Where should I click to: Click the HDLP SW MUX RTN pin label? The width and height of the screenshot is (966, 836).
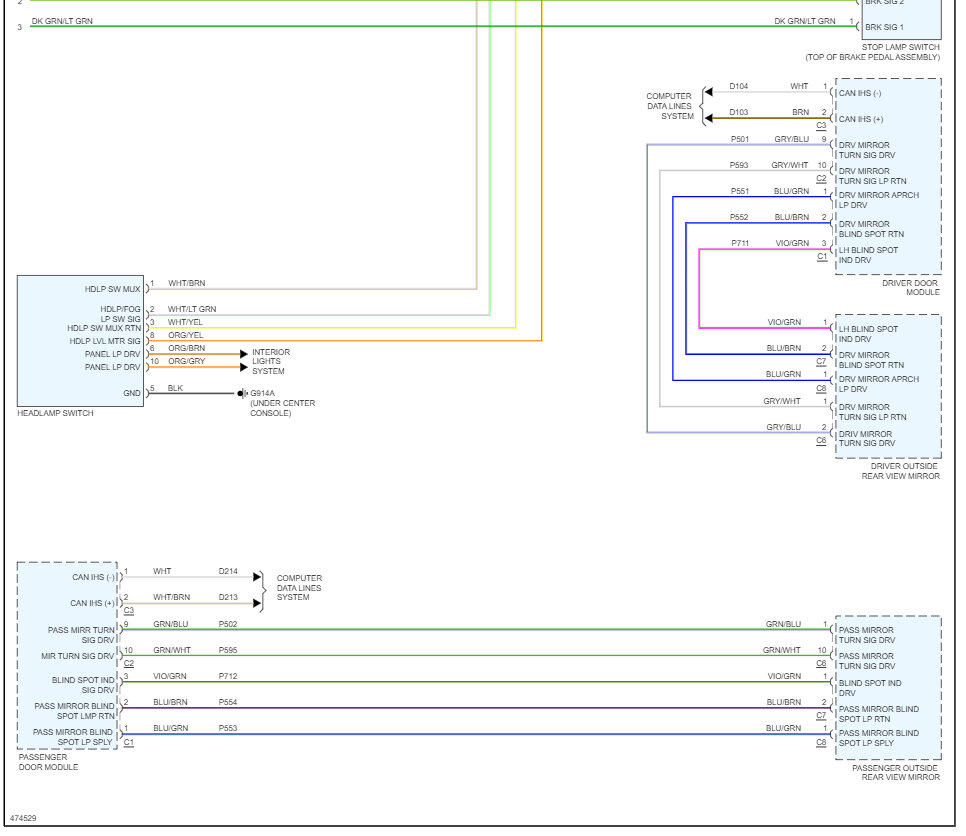click(x=104, y=328)
